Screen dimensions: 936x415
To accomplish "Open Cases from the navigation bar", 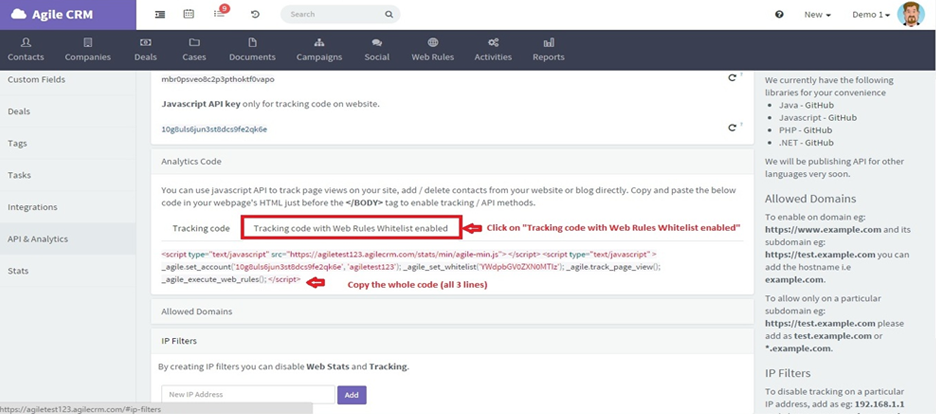I will coord(194,50).
